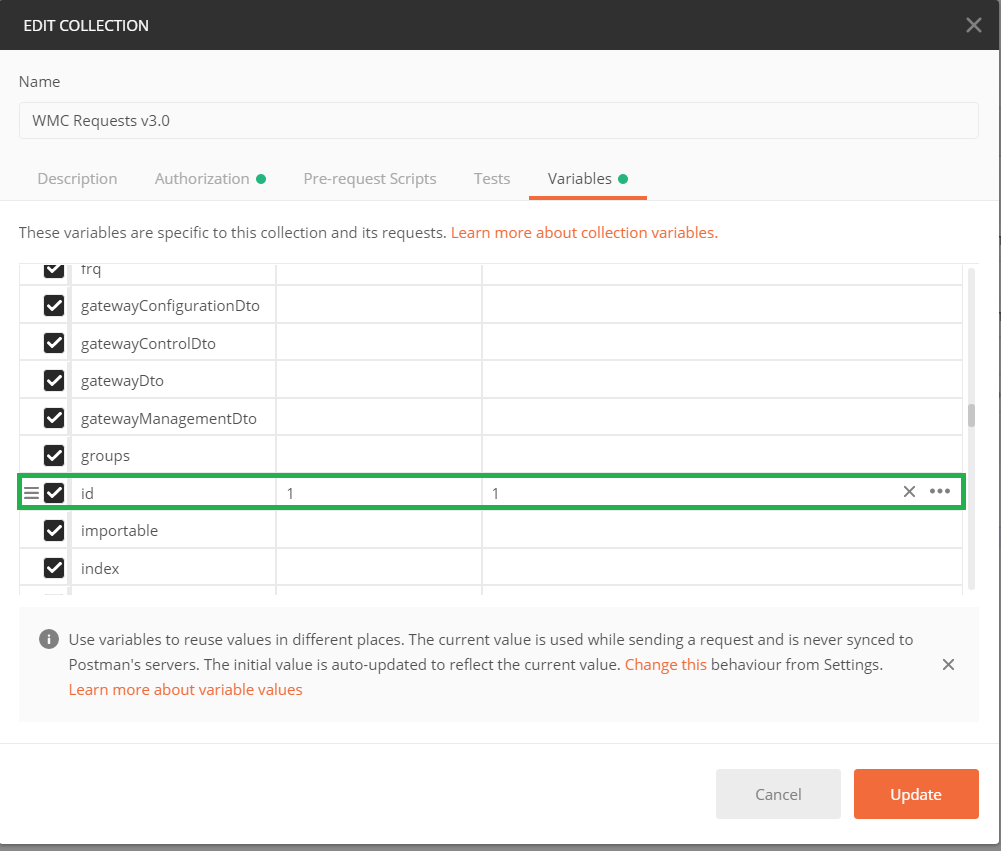The height and width of the screenshot is (851, 1001).
Task: Switch to the Description tab
Action: [x=77, y=179]
